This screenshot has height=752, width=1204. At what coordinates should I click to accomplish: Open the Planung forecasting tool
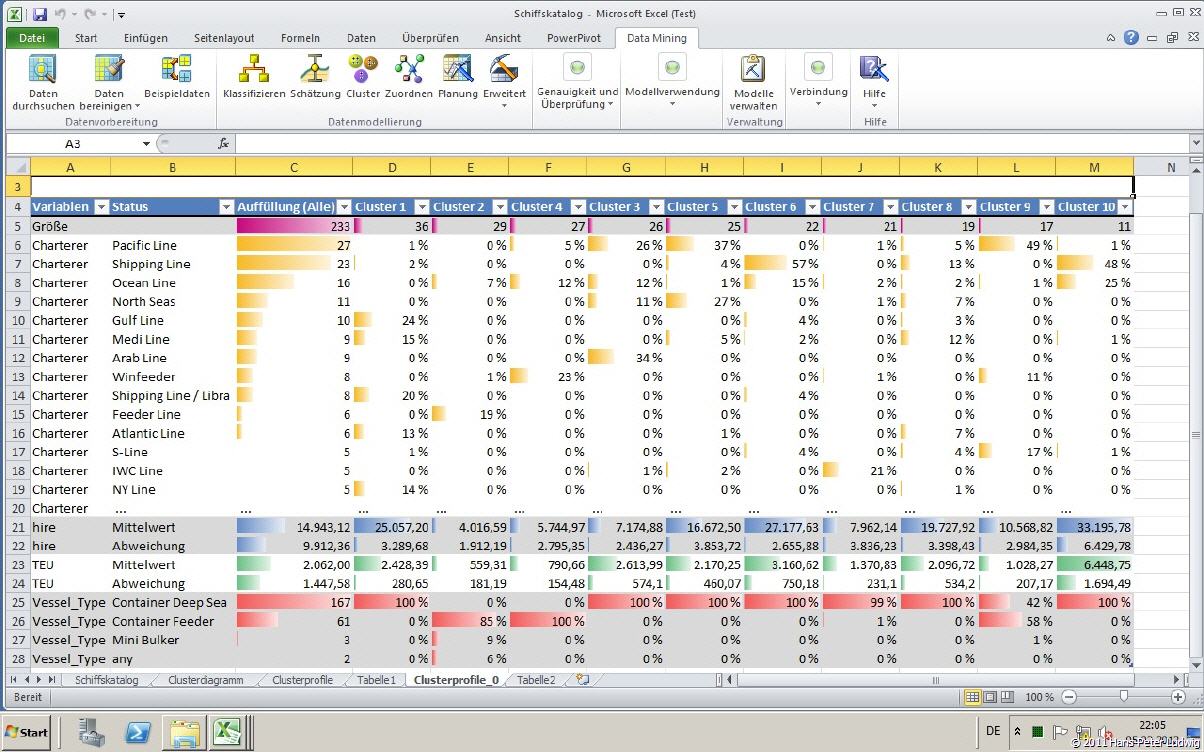coord(458,78)
